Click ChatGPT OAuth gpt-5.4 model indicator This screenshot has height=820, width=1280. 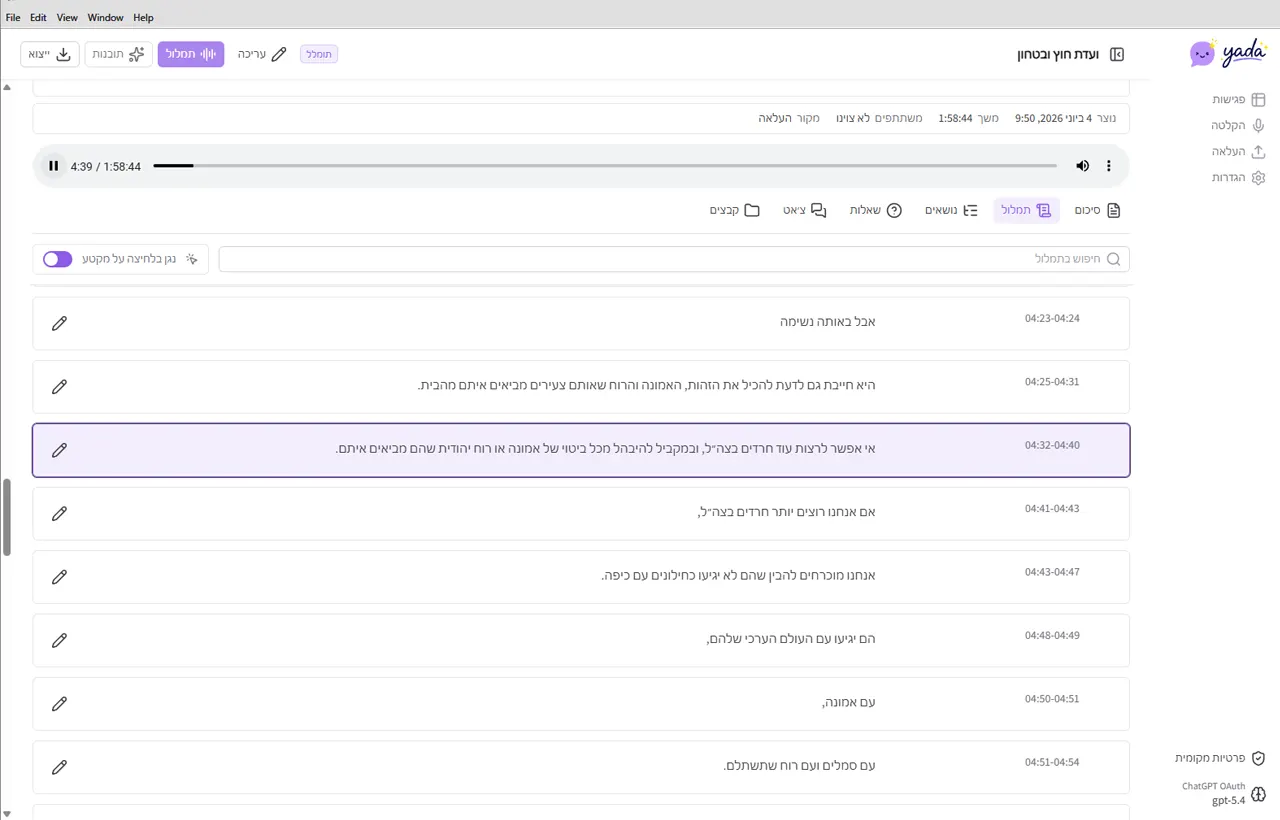click(x=1224, y=793)
